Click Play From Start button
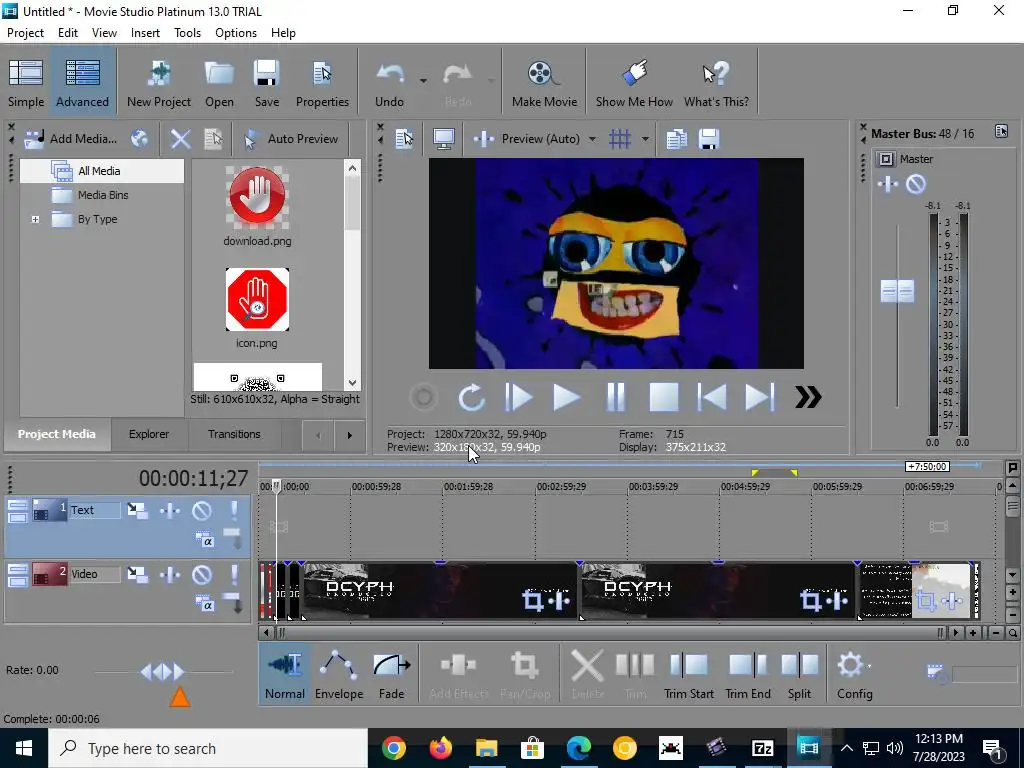The width and height of the screenshot is (1024, 768). [x=519, y=397]
